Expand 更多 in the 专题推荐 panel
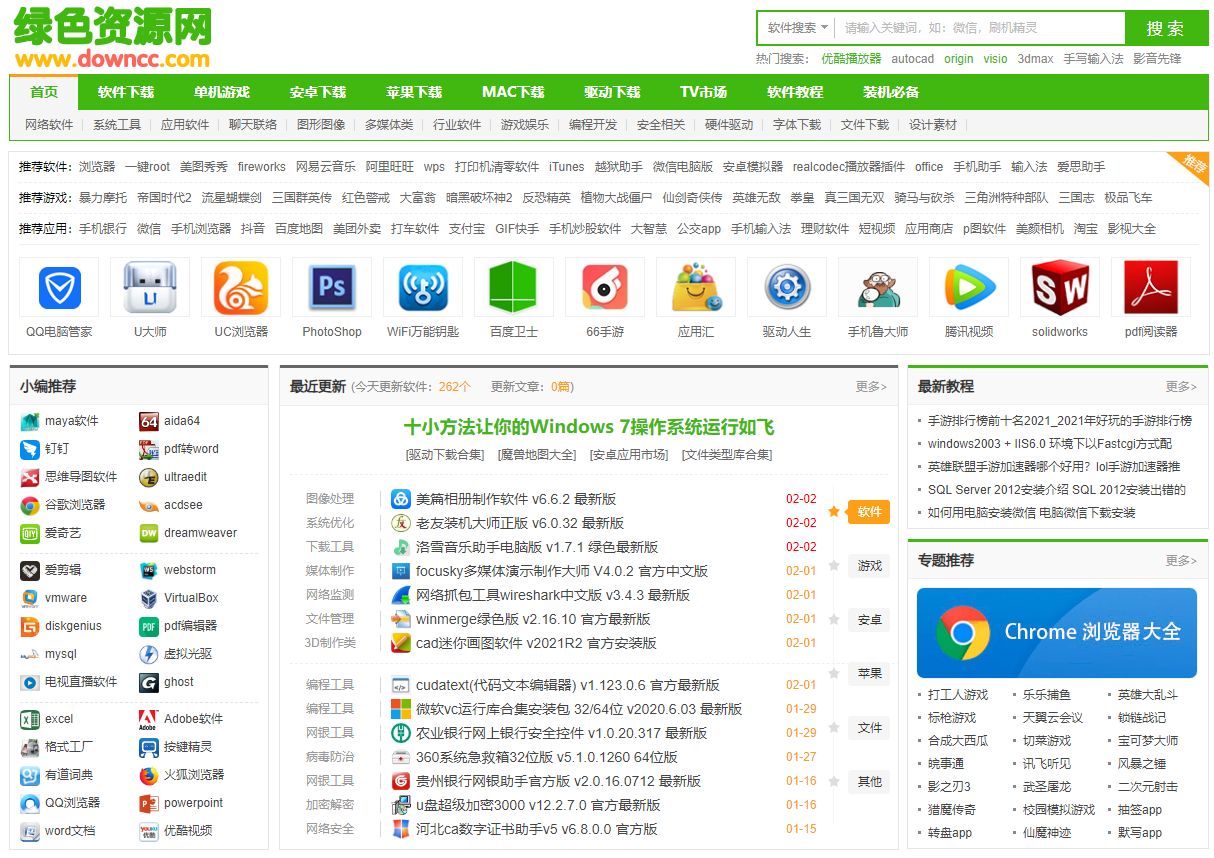The width and height of the screenshot is (1214, 858). coord(1178,560)
